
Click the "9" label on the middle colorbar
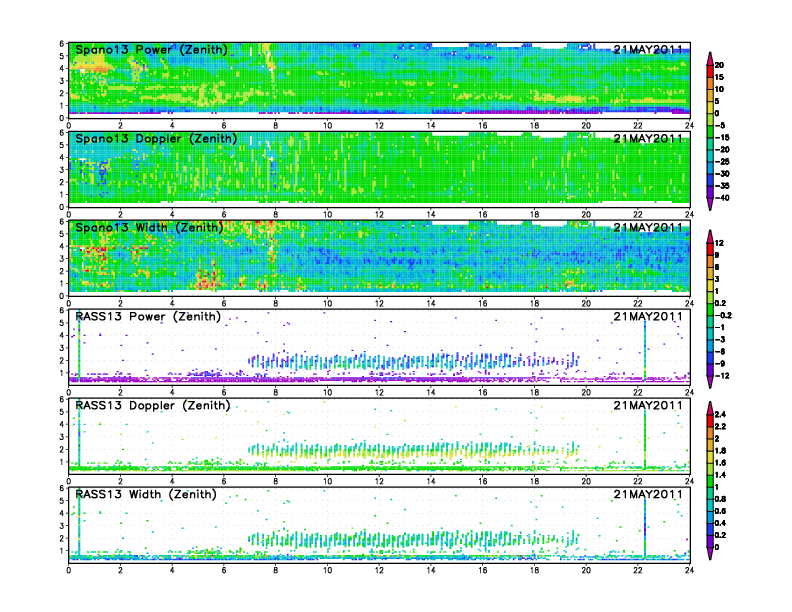tap(717, 255)
